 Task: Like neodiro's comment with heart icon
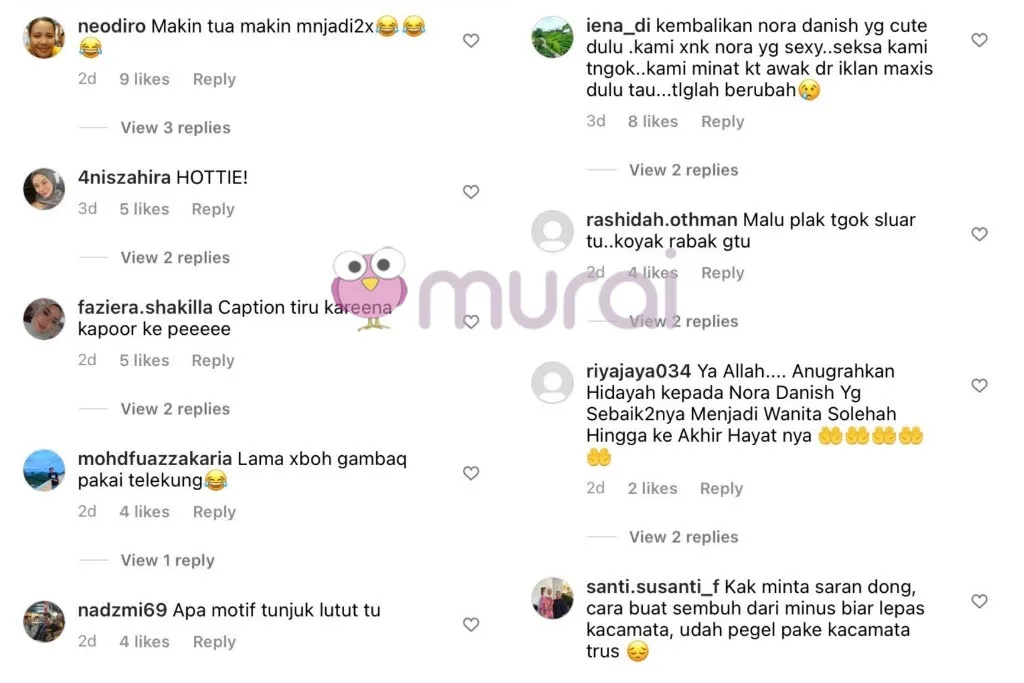tap(471, 40)
